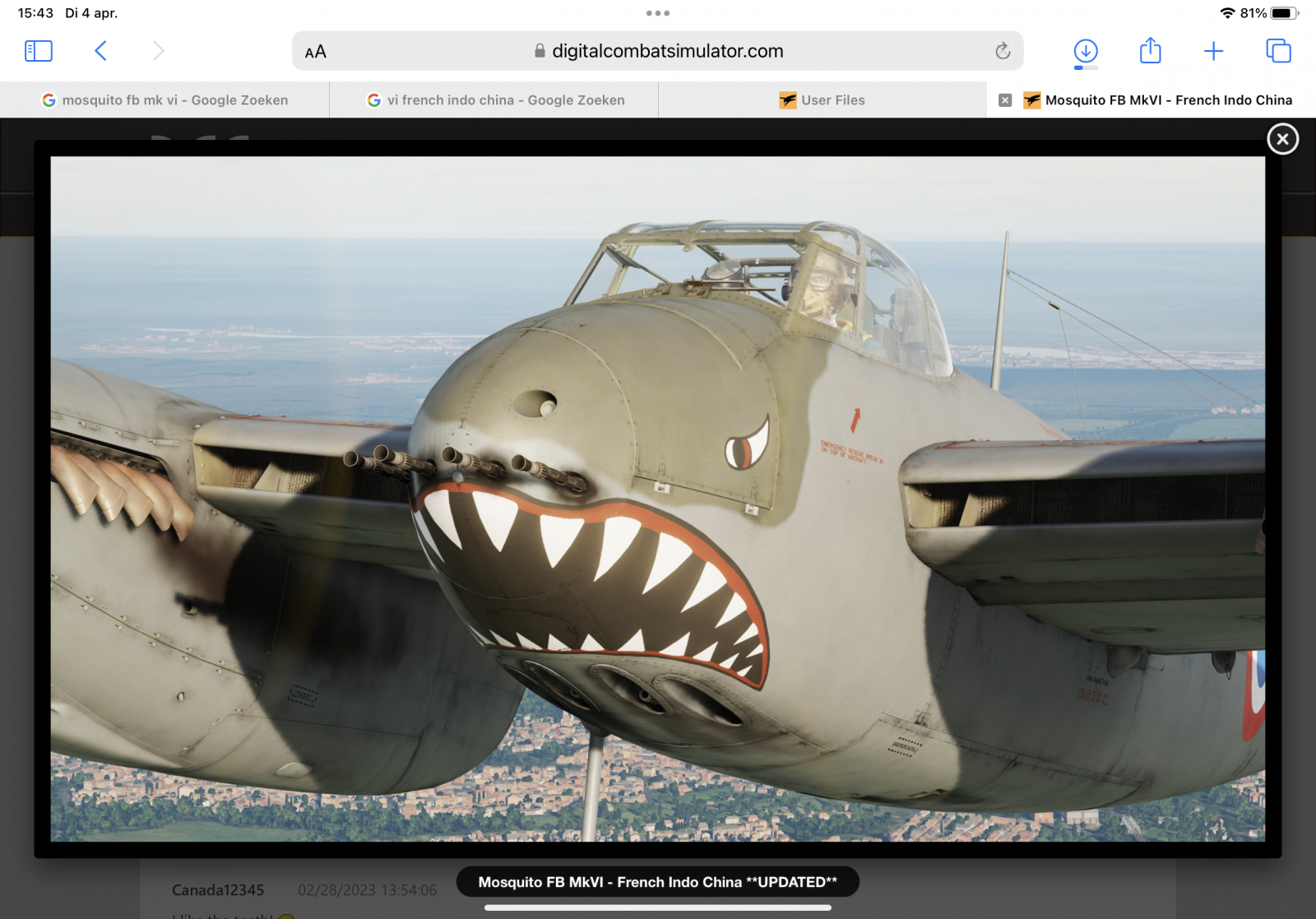
Task: Go forward to the next page
Action: point(159,51)
